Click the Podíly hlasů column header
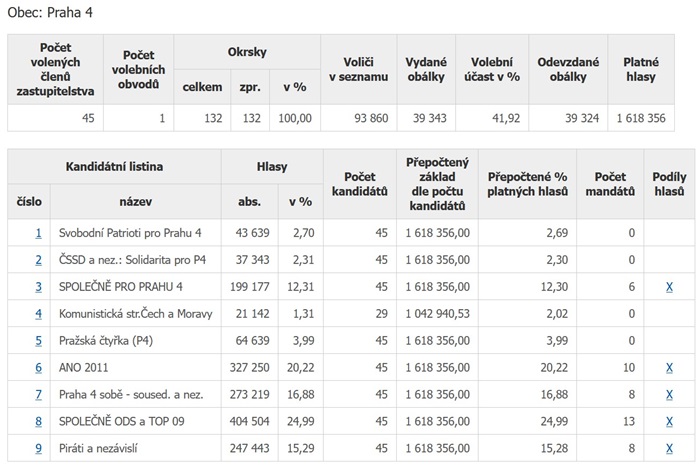 (x=669, y=184)
